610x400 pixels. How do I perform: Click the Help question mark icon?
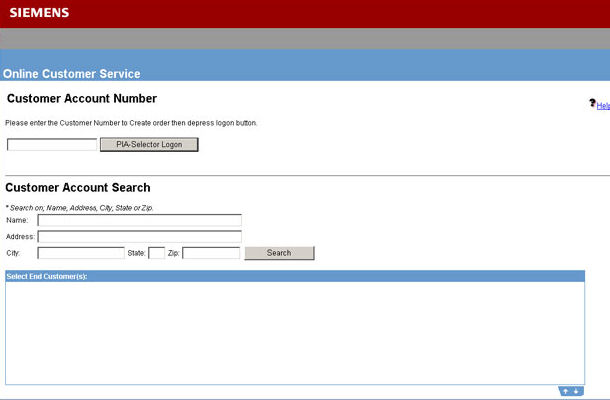click(592, 103)
